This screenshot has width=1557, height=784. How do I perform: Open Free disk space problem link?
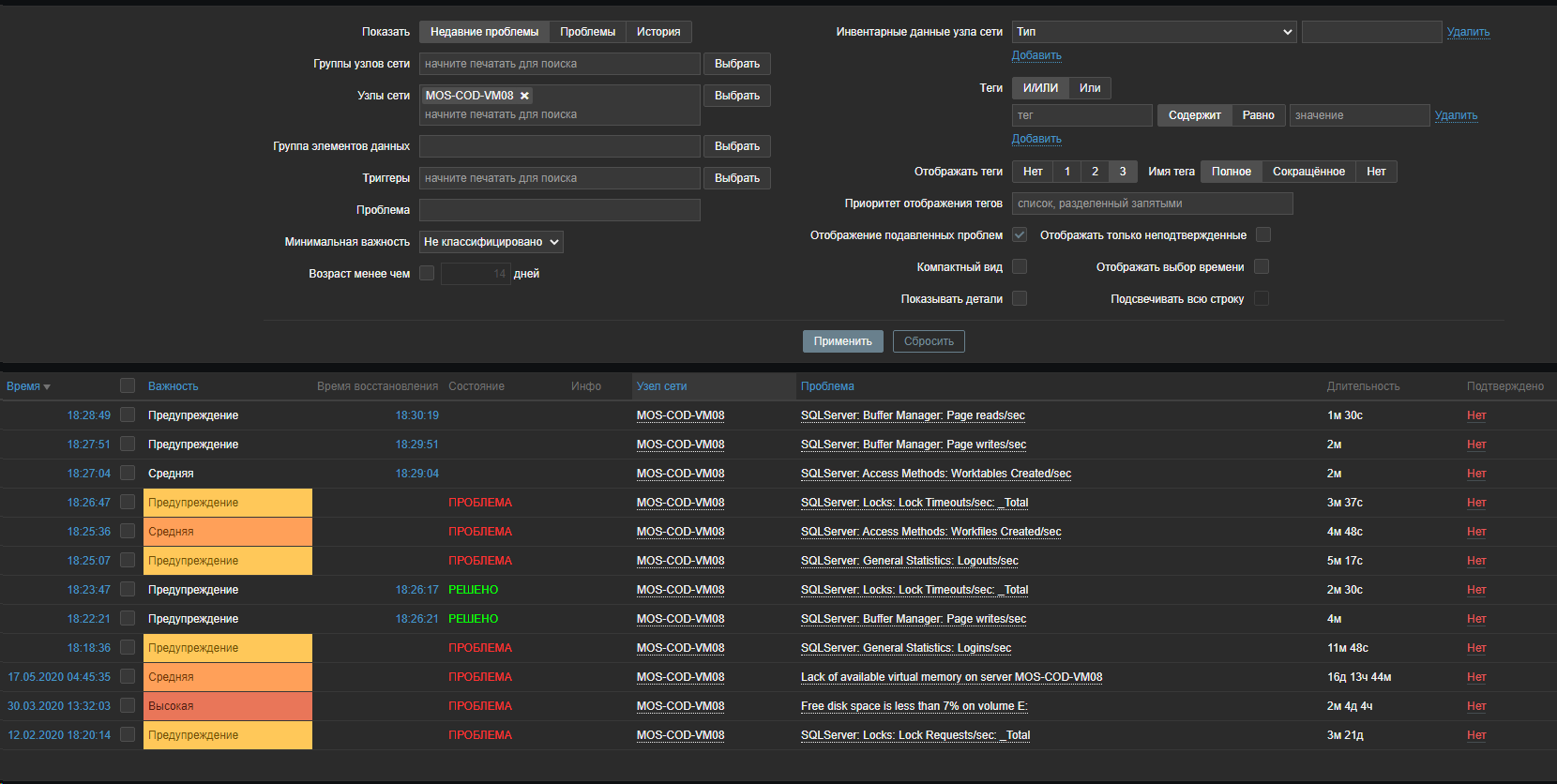[x=914, y=706]
